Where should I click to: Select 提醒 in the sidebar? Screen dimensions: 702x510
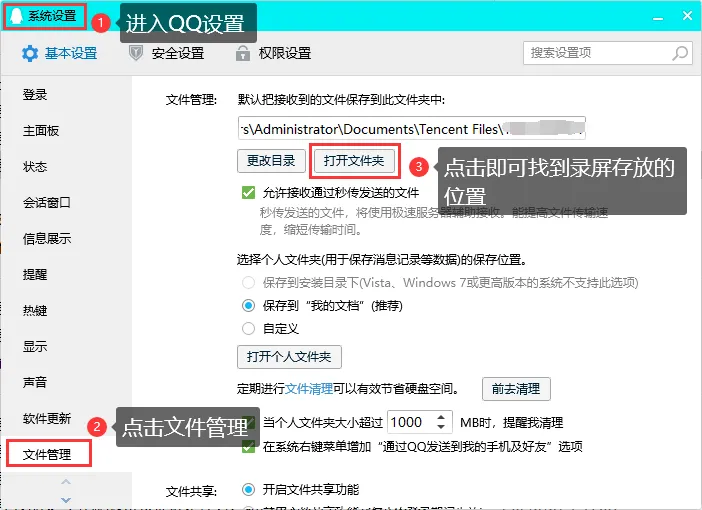tap(35, 274)
